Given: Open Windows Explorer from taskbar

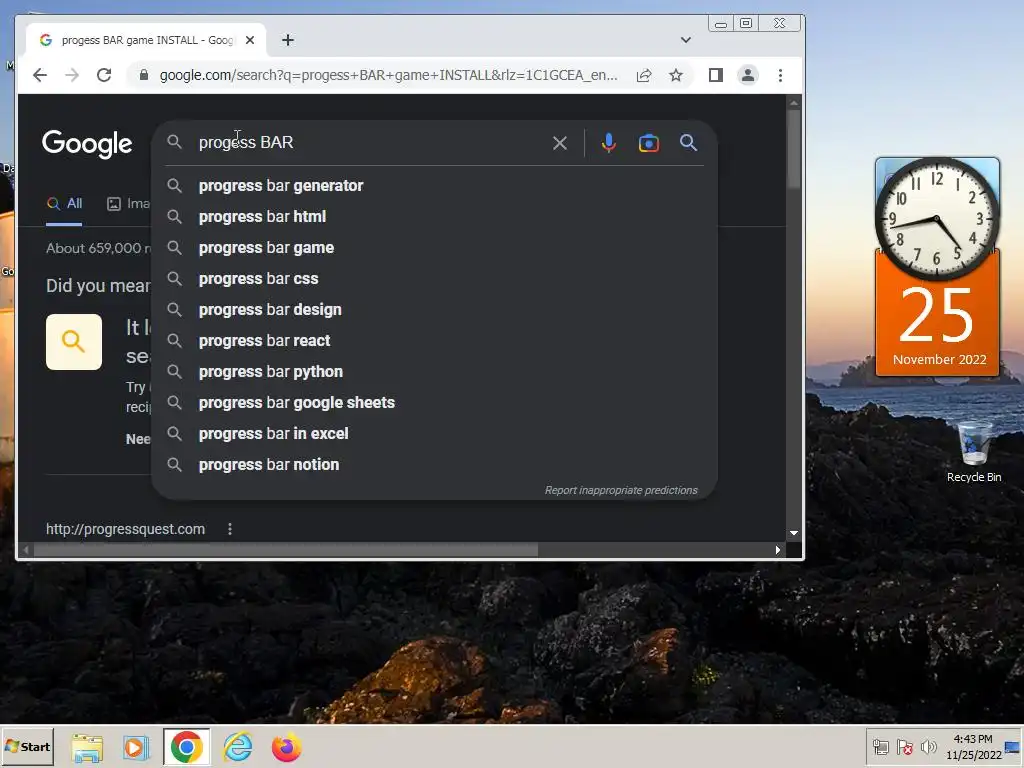Looking at the screenshot, I should (x=87, y=747).
